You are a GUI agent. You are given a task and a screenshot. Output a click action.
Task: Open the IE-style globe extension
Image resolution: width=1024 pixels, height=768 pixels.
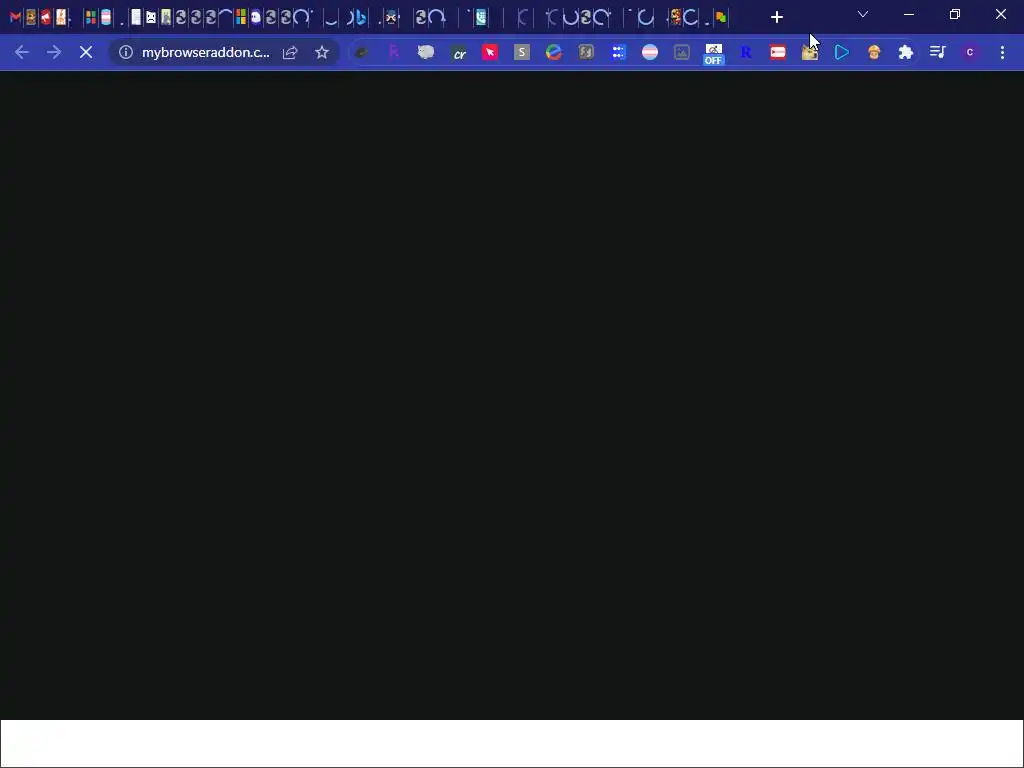(x=554, y=52)
